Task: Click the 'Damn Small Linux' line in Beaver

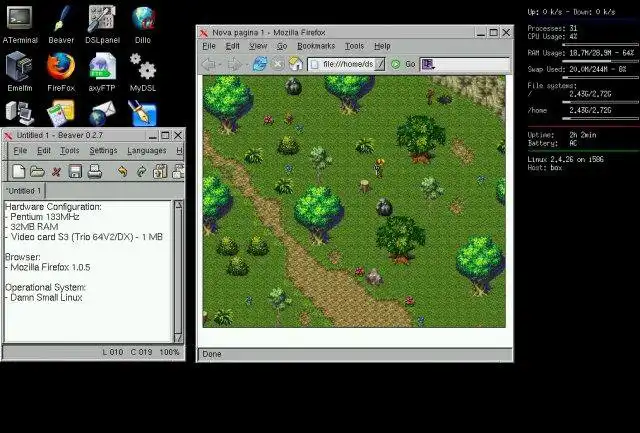Action: click(x=44, y=298)
